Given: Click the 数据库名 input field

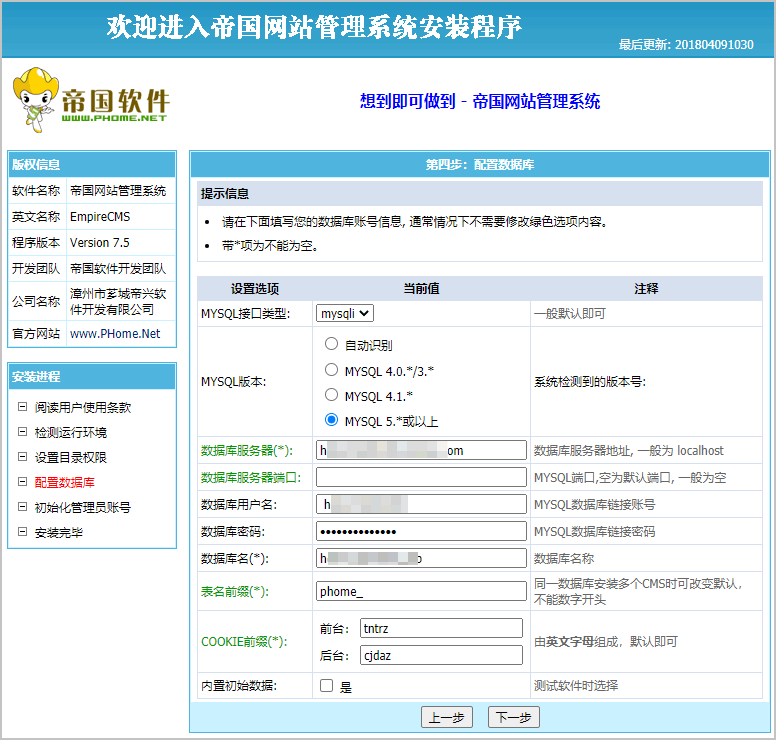Looking at the screenshot, I should [x=421, y=558].
